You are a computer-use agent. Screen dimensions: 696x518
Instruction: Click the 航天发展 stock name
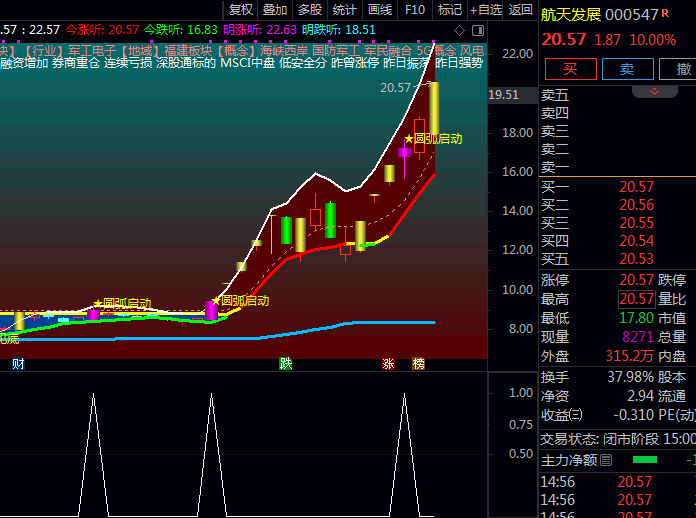point(570,15)
